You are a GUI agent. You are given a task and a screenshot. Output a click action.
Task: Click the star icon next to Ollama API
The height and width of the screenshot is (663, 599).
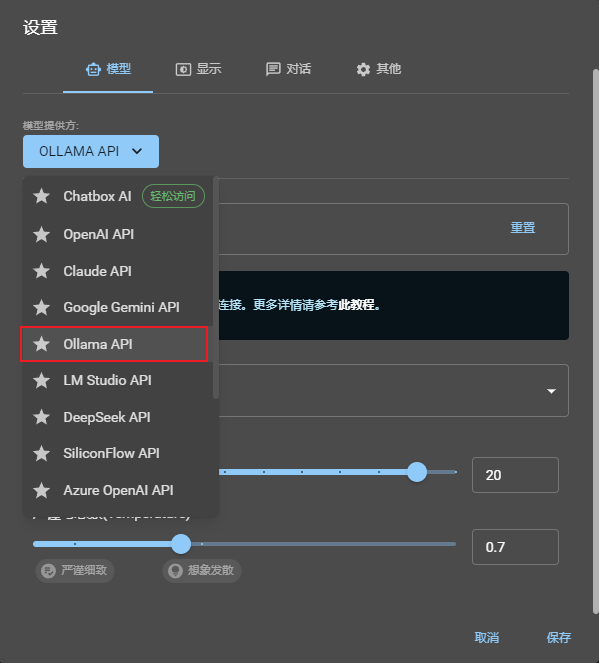[41, 344]
